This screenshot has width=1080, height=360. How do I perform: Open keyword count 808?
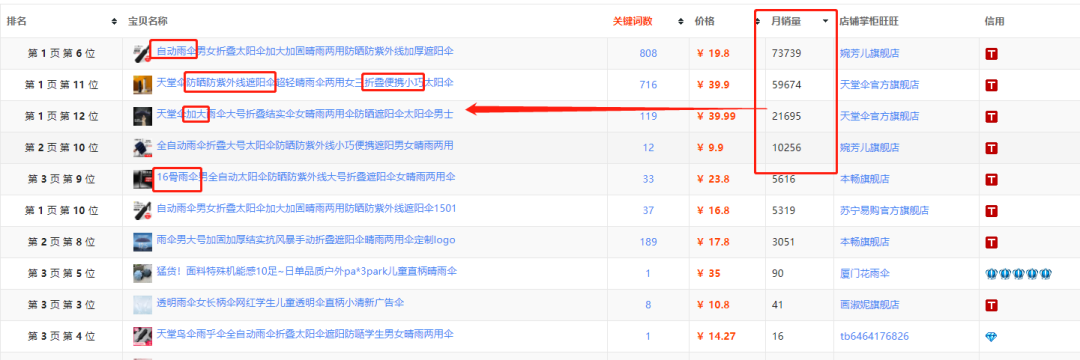click(648, 53)
